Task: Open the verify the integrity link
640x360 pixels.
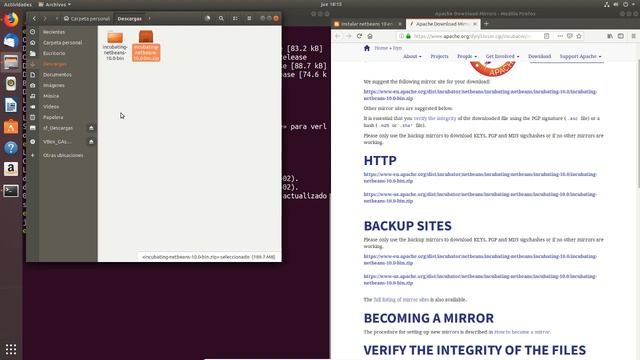Action: click(435, 118)
